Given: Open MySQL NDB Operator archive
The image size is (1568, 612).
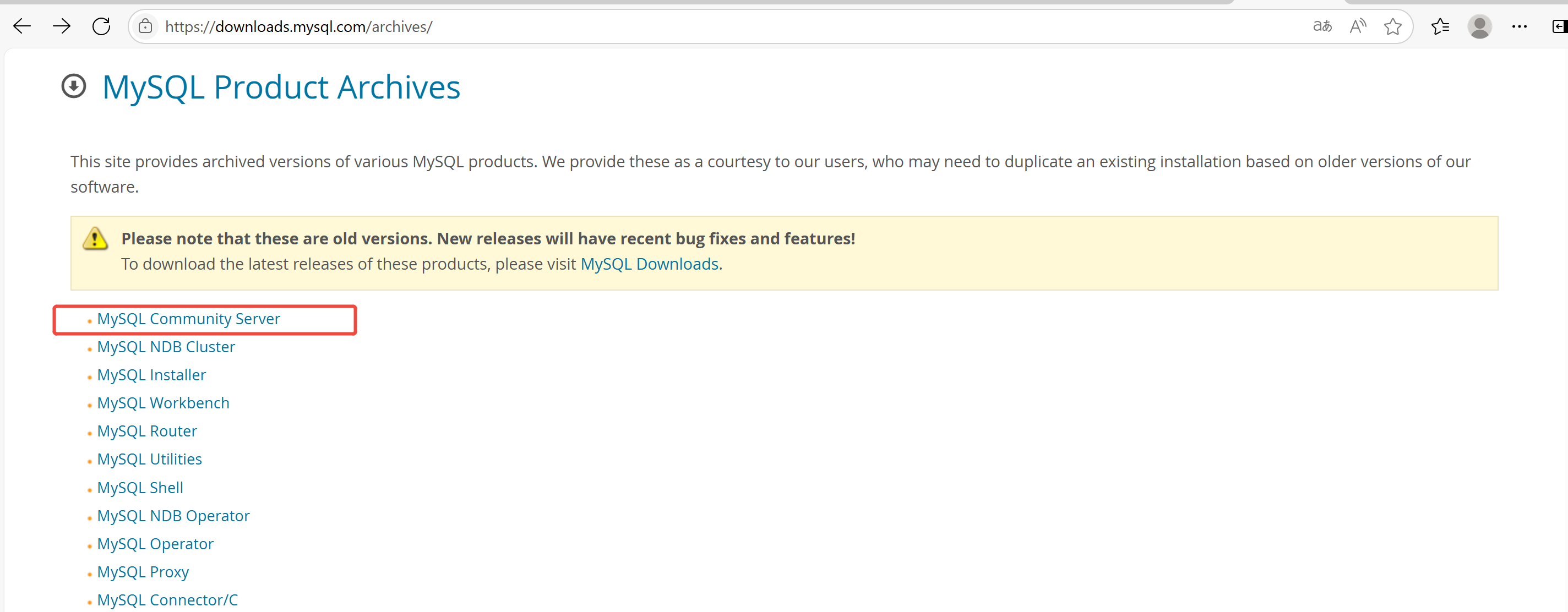Looking at the screenshot, I should 173,515.
